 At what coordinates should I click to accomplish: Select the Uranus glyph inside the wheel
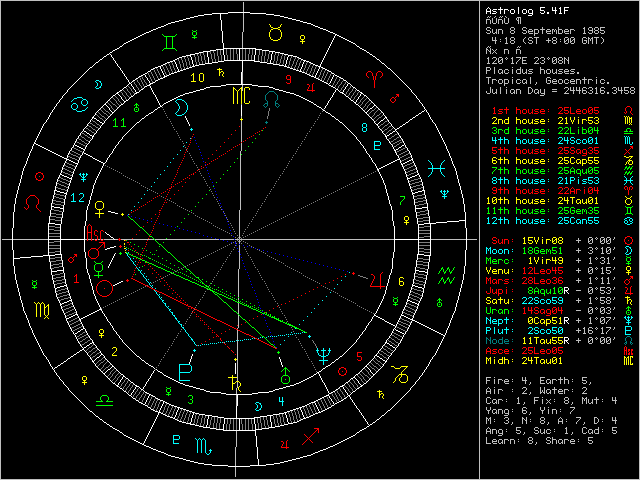point(286,376)
